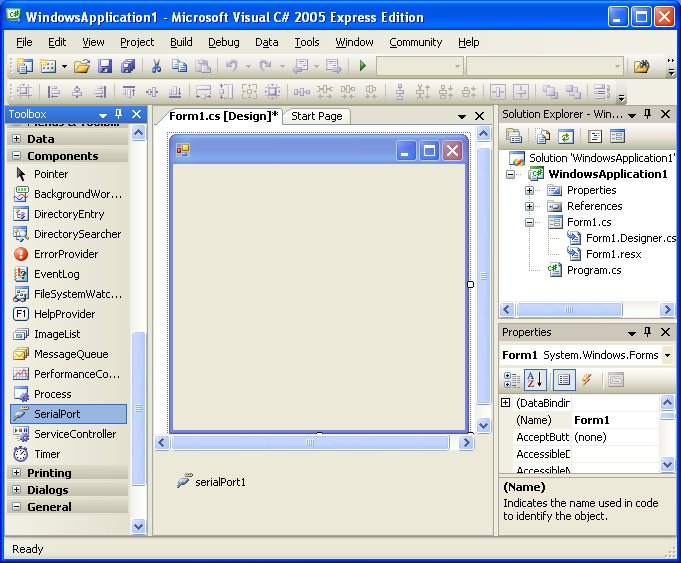681x563 pixels.
Task: Toggle Alphabetical sort in Properties panel
Action: pyautogui.click(x=536, y=380)
